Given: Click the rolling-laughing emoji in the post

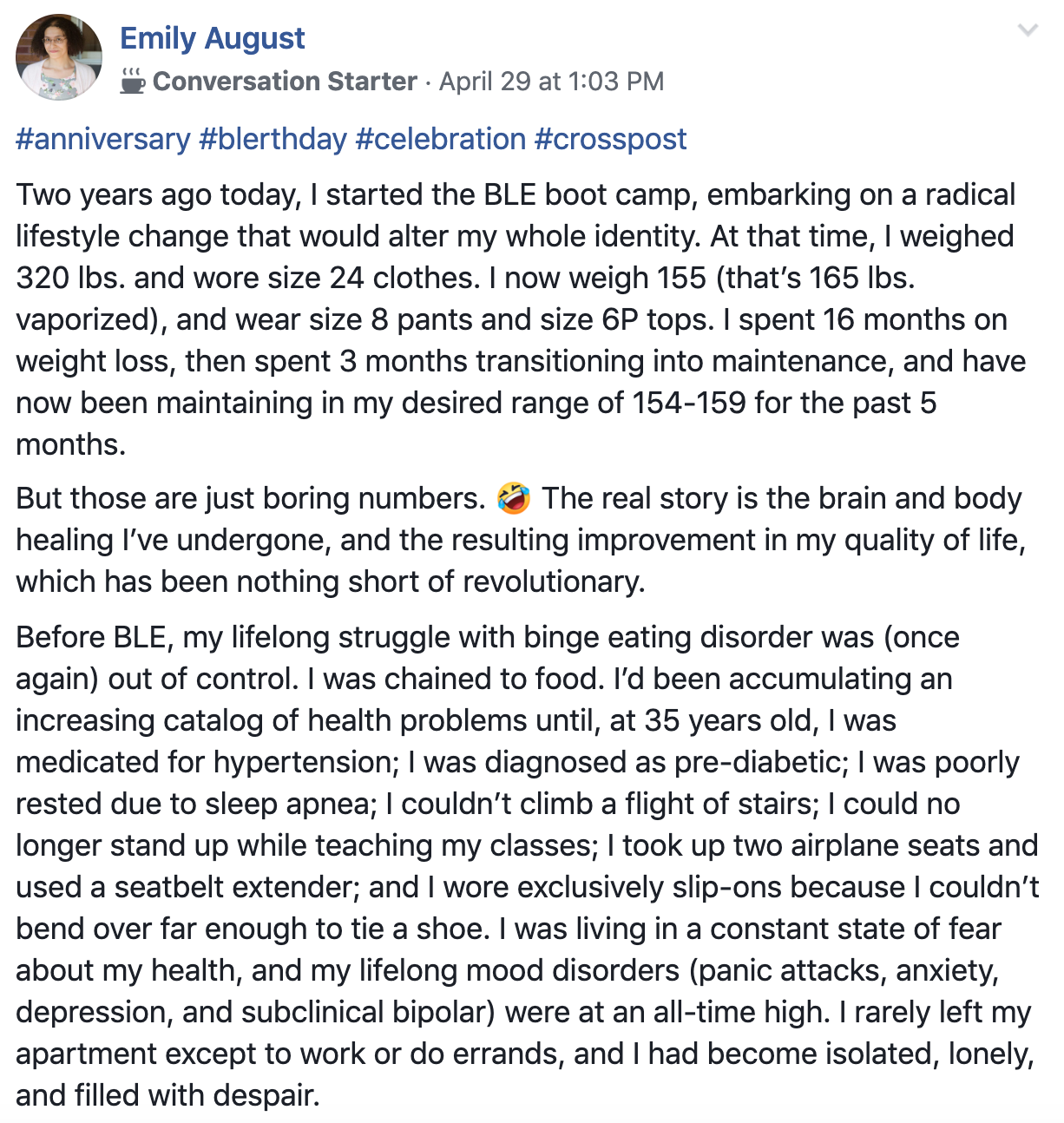Looking at the screenshot, I should click(x=513, y=499).
